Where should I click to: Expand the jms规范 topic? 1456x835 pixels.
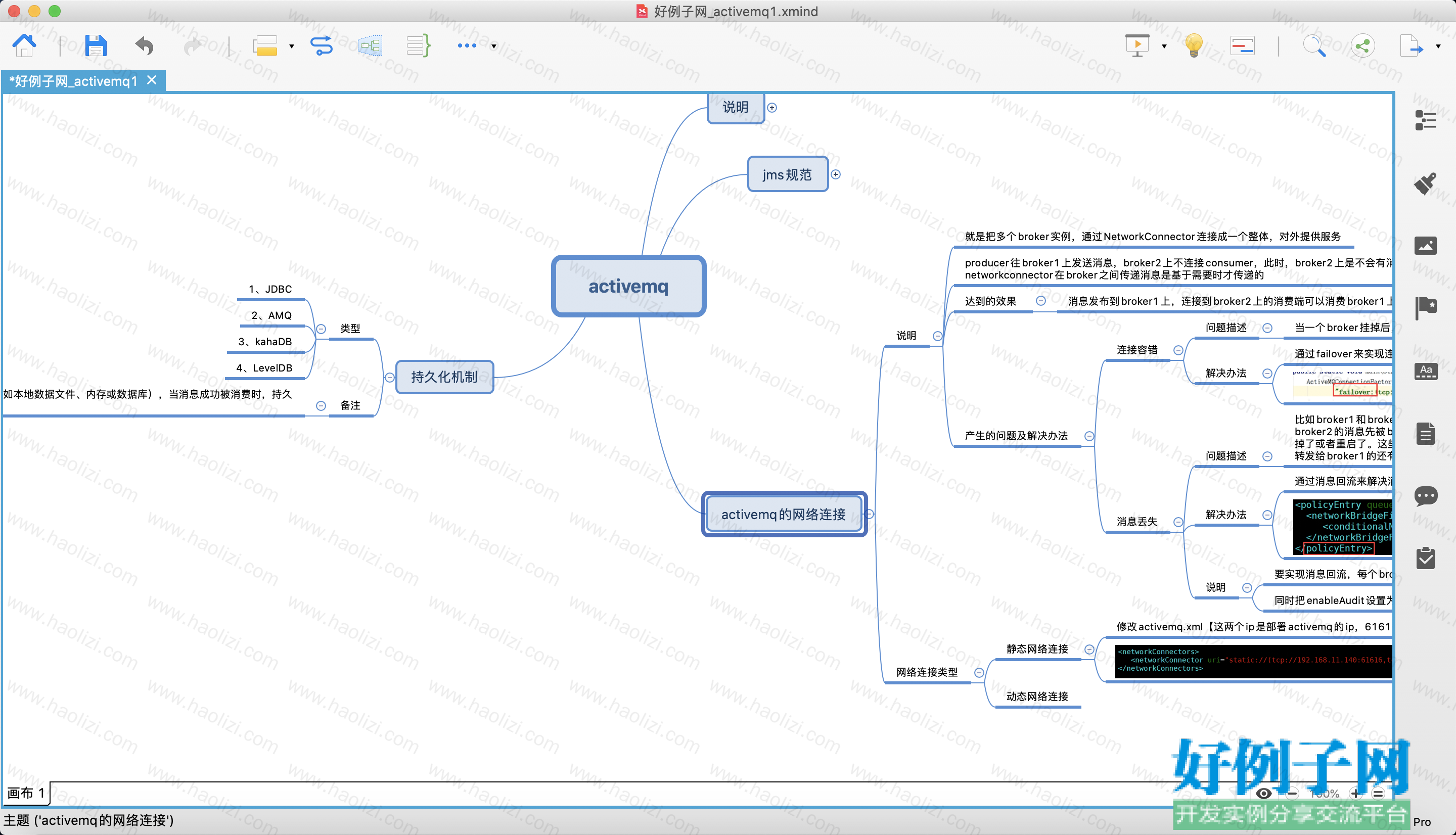[836, 174]
